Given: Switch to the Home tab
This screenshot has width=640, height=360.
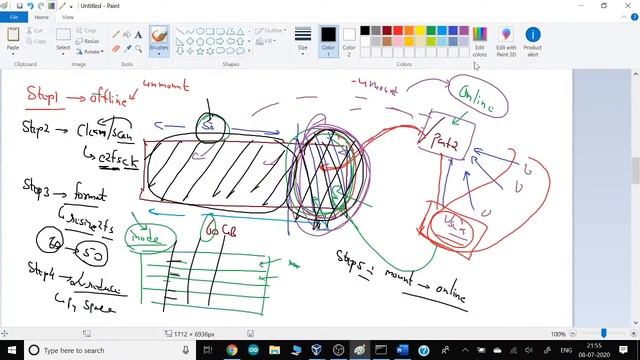Looking at the screenshot, I should click(42, 17).
